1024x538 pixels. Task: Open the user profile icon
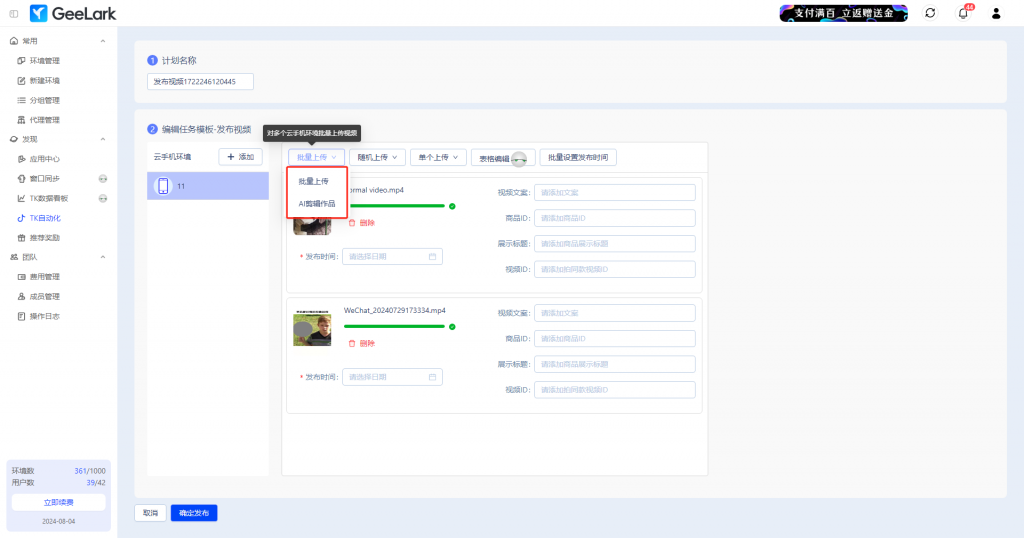pos(996,13)
